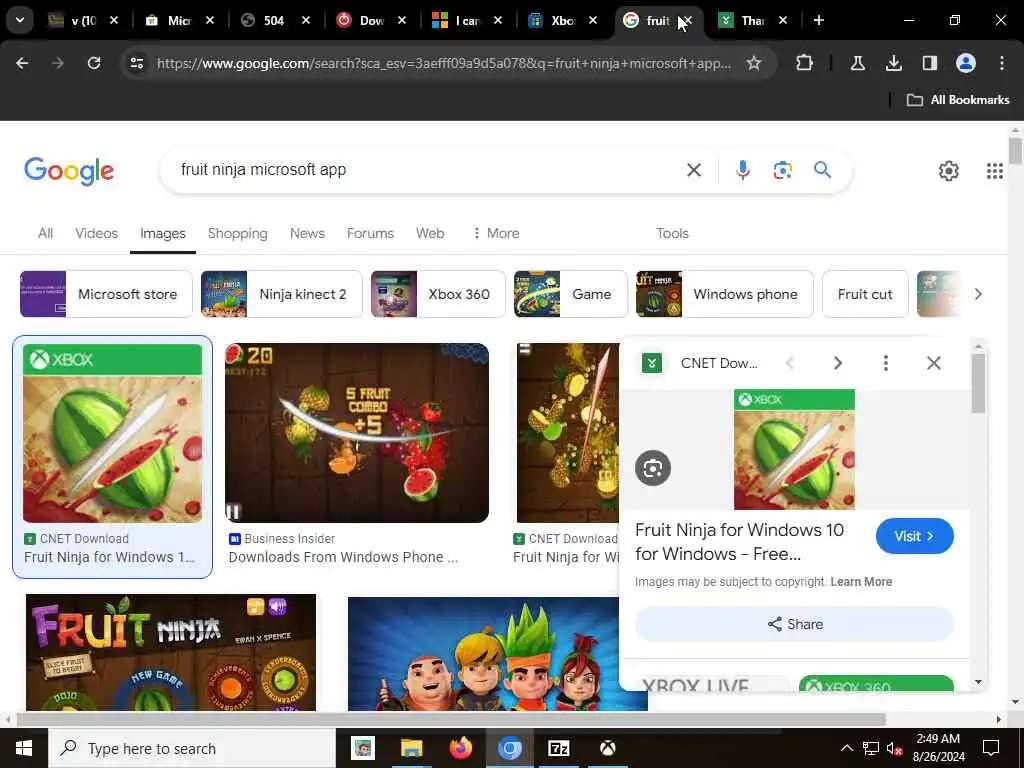This screenshot has height=768, width=1024.
Task: Toggle the browser side panel icon
Action: pos(929,63)
